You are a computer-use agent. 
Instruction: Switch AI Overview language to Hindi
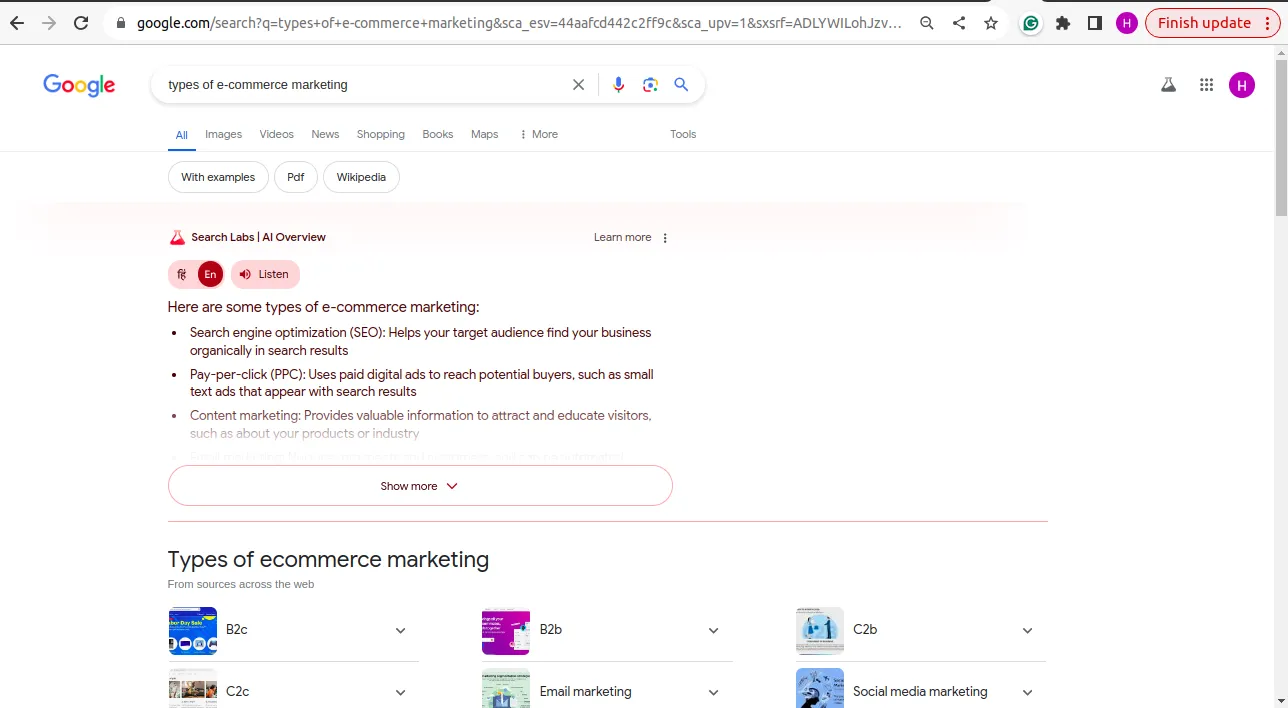[182, 274]
